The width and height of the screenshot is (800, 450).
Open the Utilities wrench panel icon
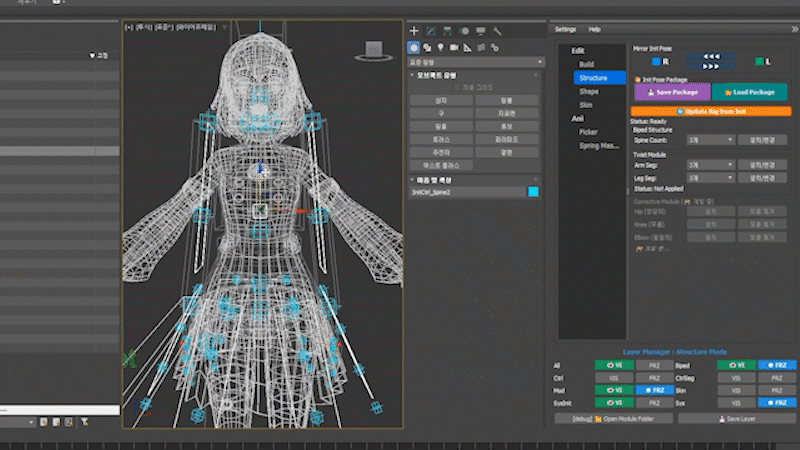pos(497,31)
